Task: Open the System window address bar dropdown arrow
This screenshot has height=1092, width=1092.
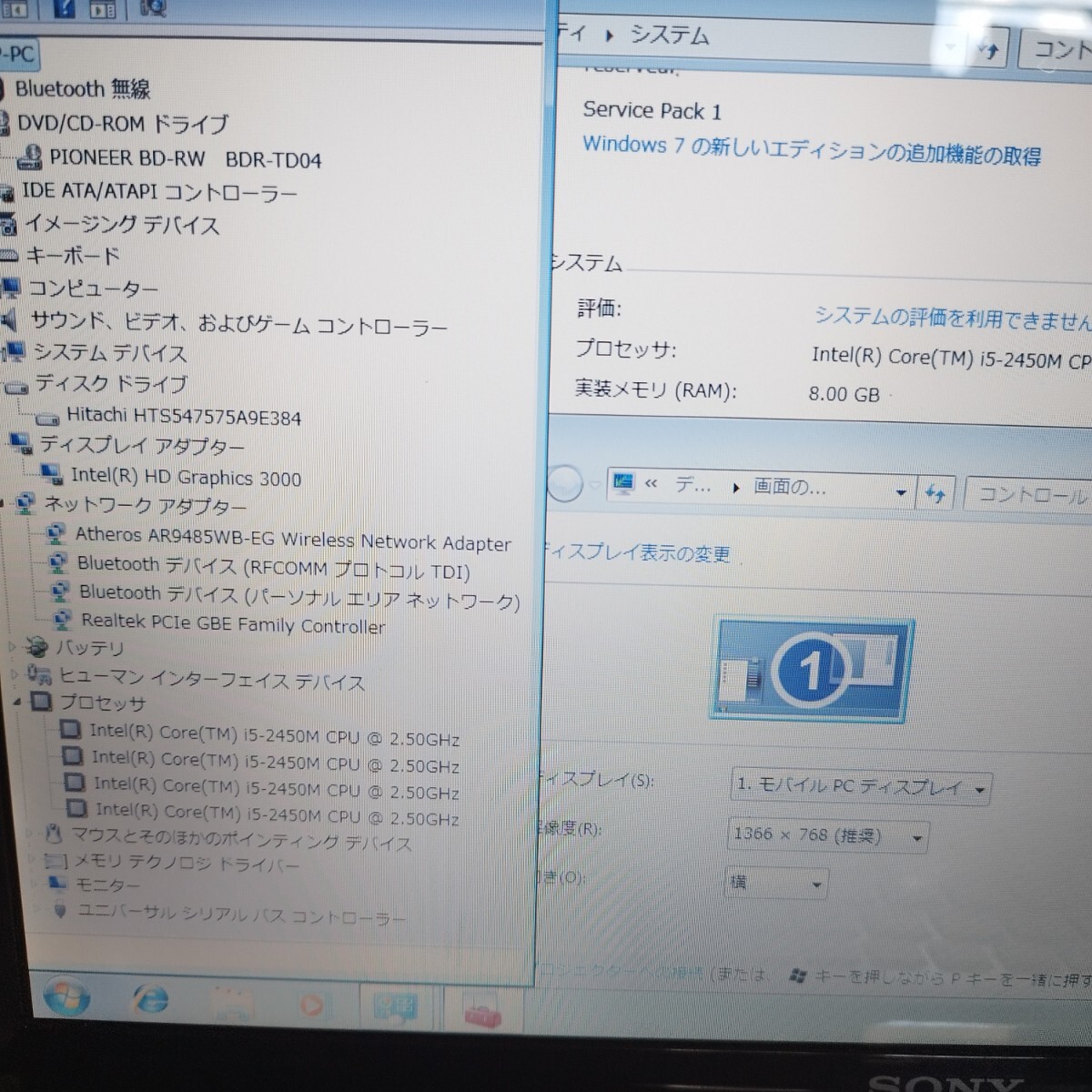Action: pos(950,45)
